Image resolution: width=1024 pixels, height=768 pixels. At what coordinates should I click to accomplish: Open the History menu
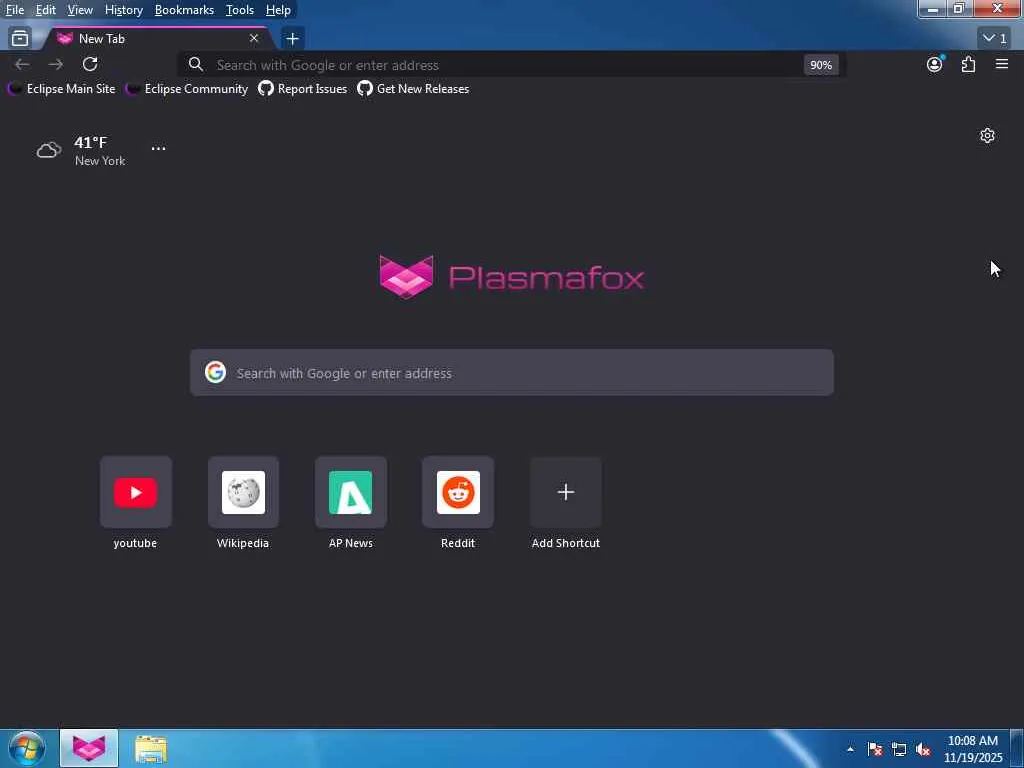[123, 10]
